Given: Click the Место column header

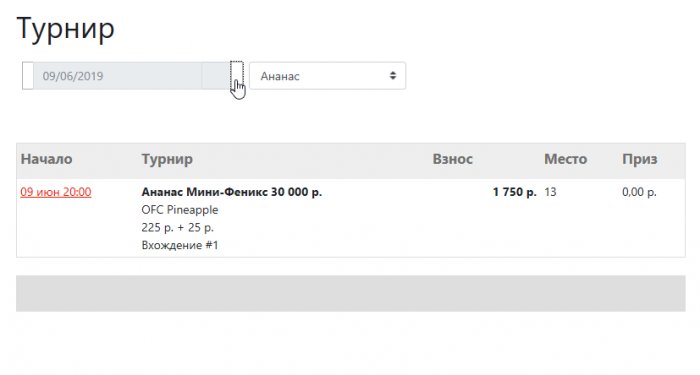Looking at the screenshot, I should pos(565,159).
